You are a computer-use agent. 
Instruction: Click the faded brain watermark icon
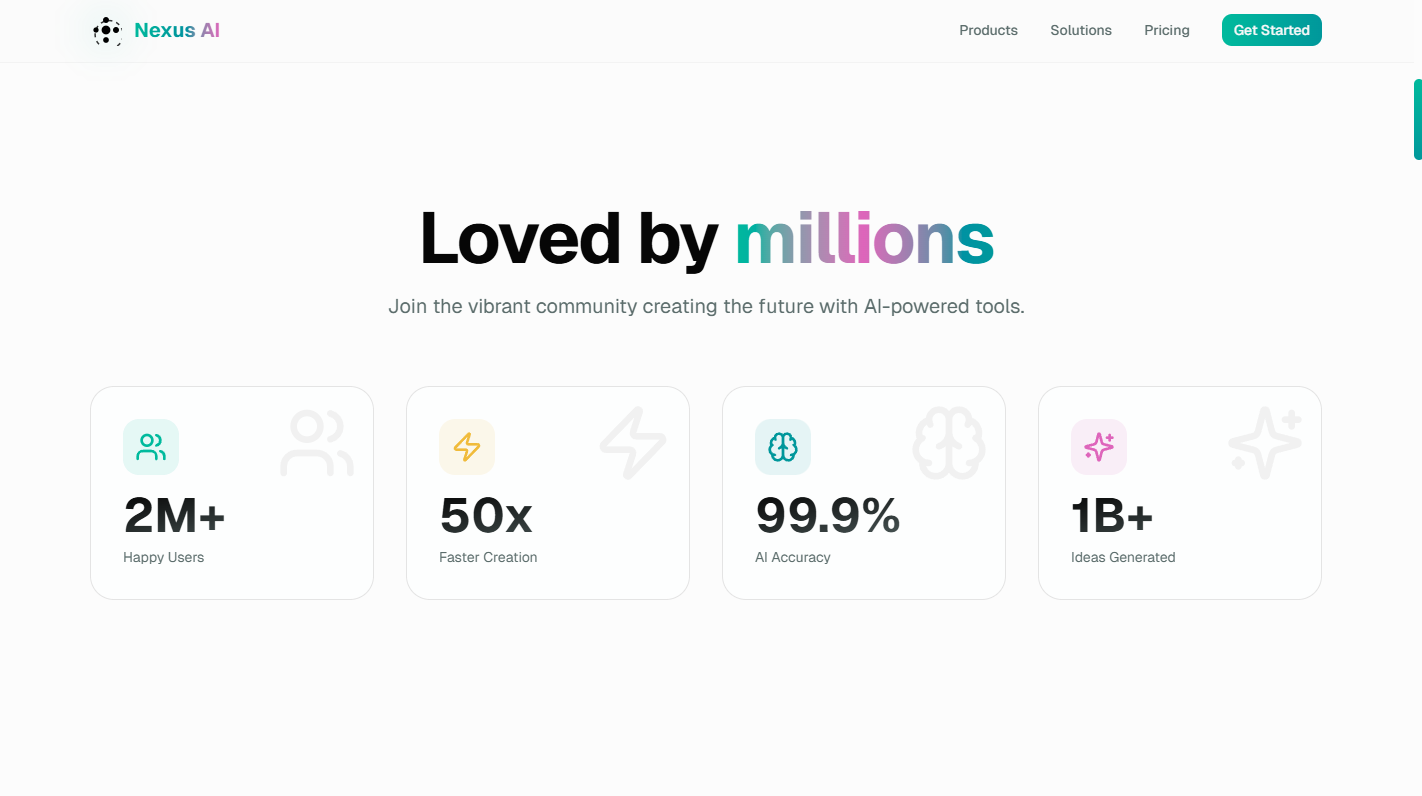[x=949, y=443]
